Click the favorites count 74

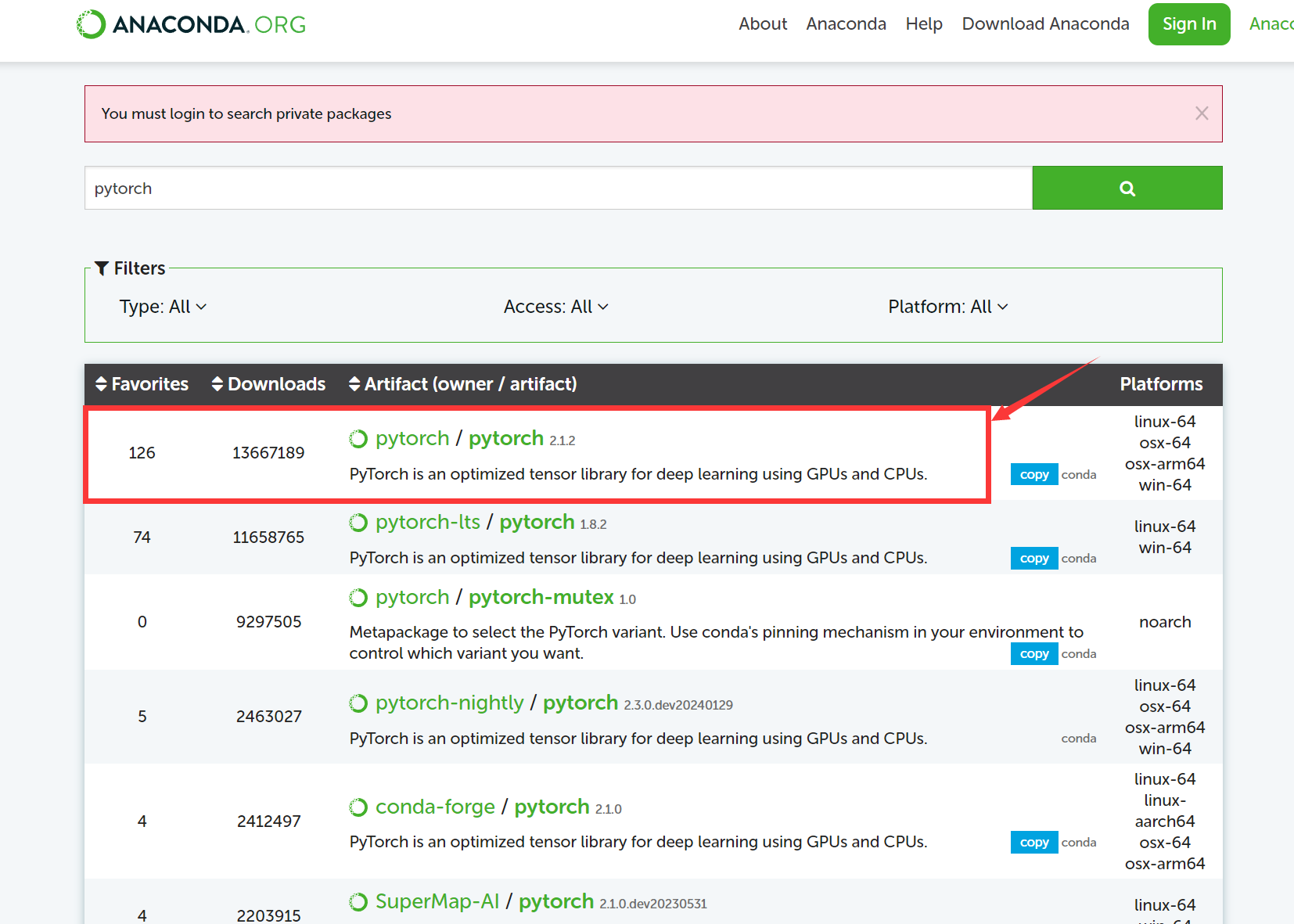tap(142, 538)
